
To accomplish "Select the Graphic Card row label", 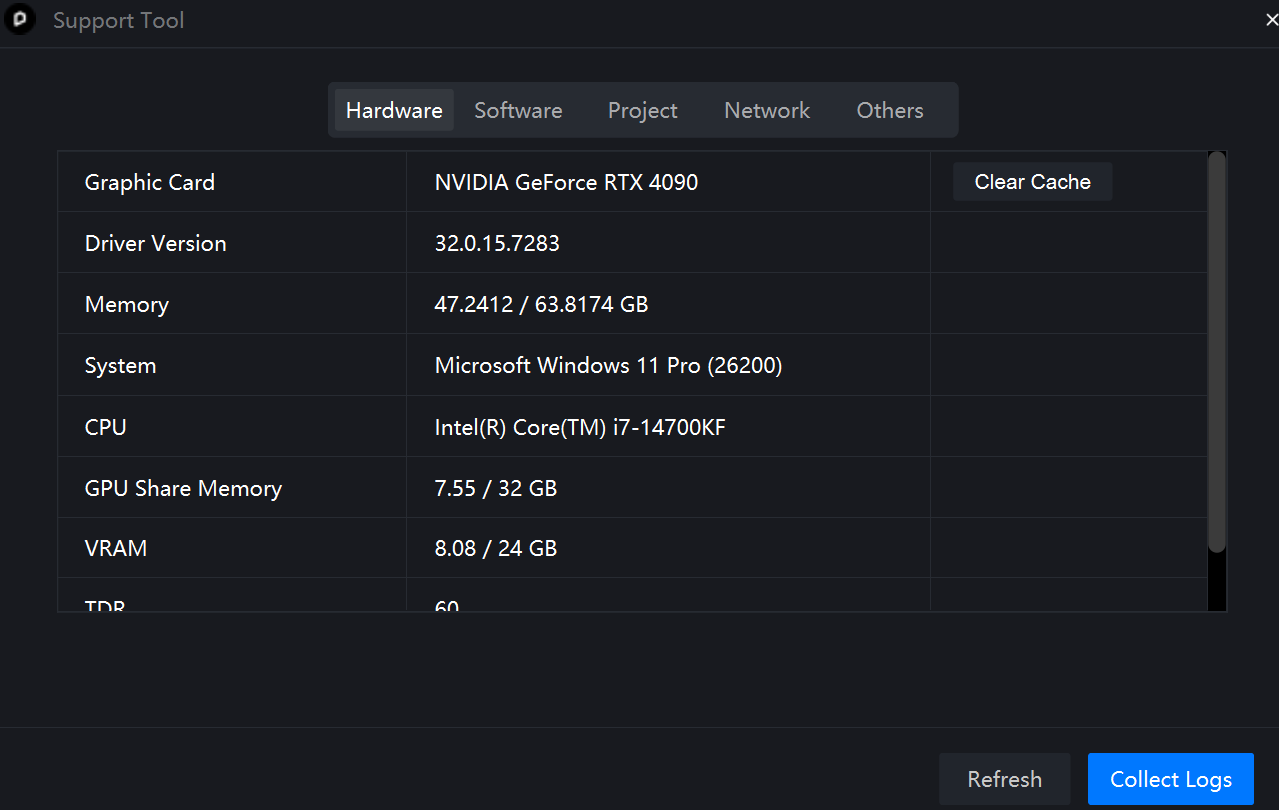I will (150, 182).
